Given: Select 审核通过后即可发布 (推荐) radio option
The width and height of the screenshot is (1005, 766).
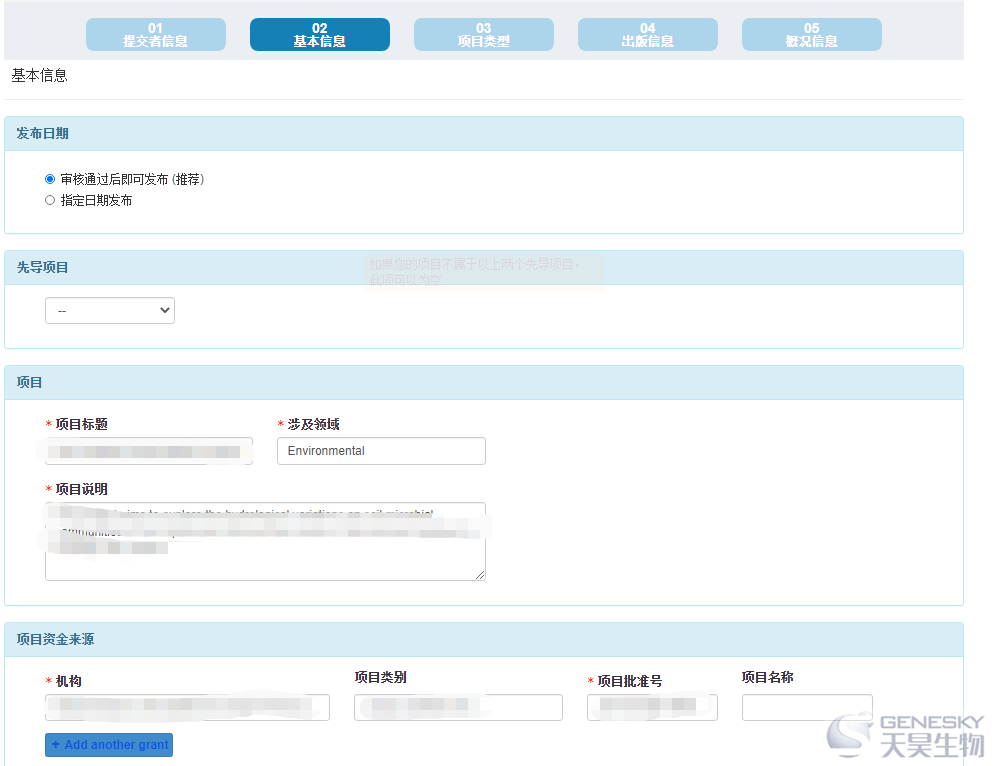Looking at the screenshot, I should [50, 179].
